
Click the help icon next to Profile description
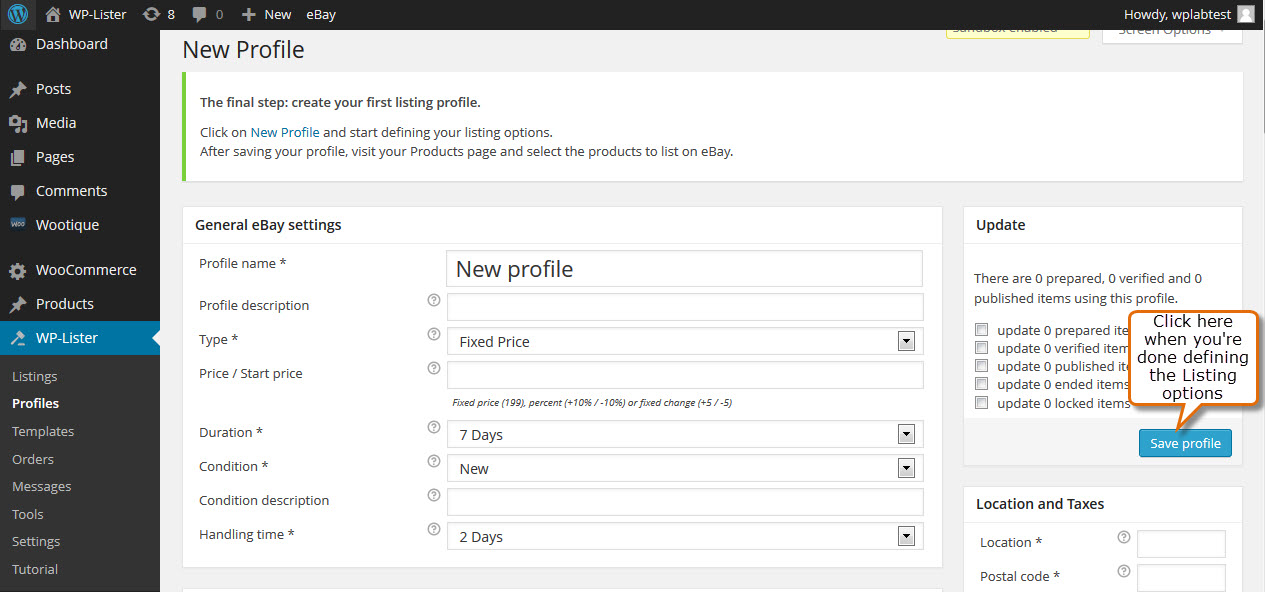tap(434, 299)
